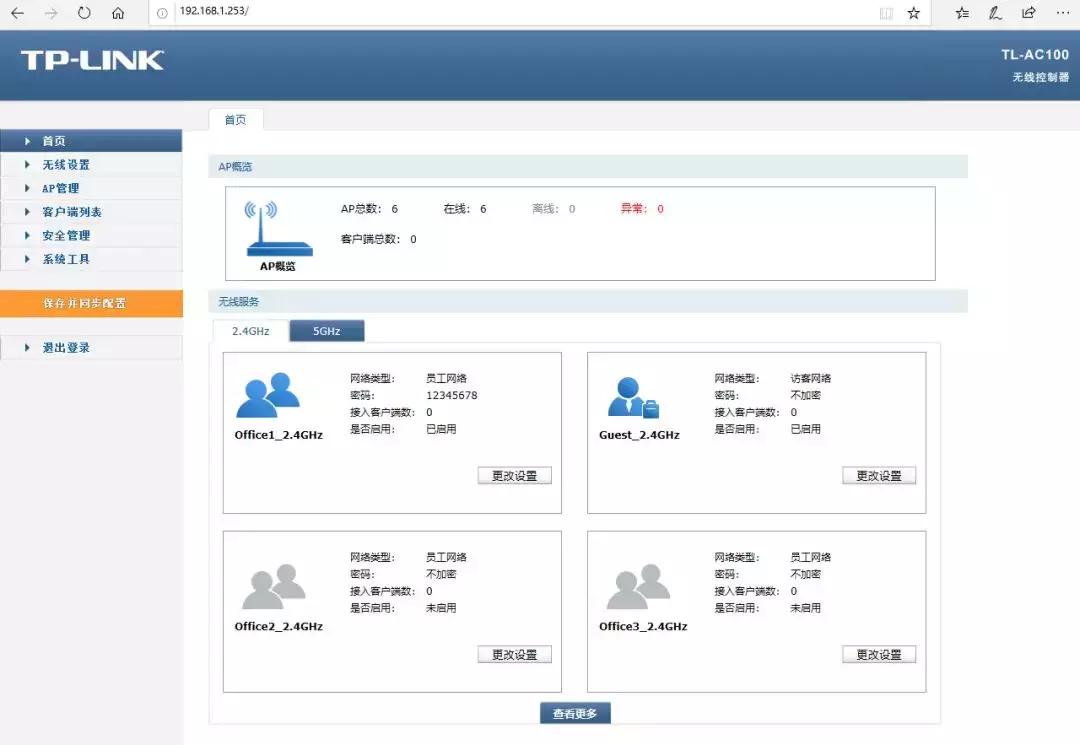The image size is (1080, 745).
Task: Click the AP总数 value label
Action: (x=369, y=209)
